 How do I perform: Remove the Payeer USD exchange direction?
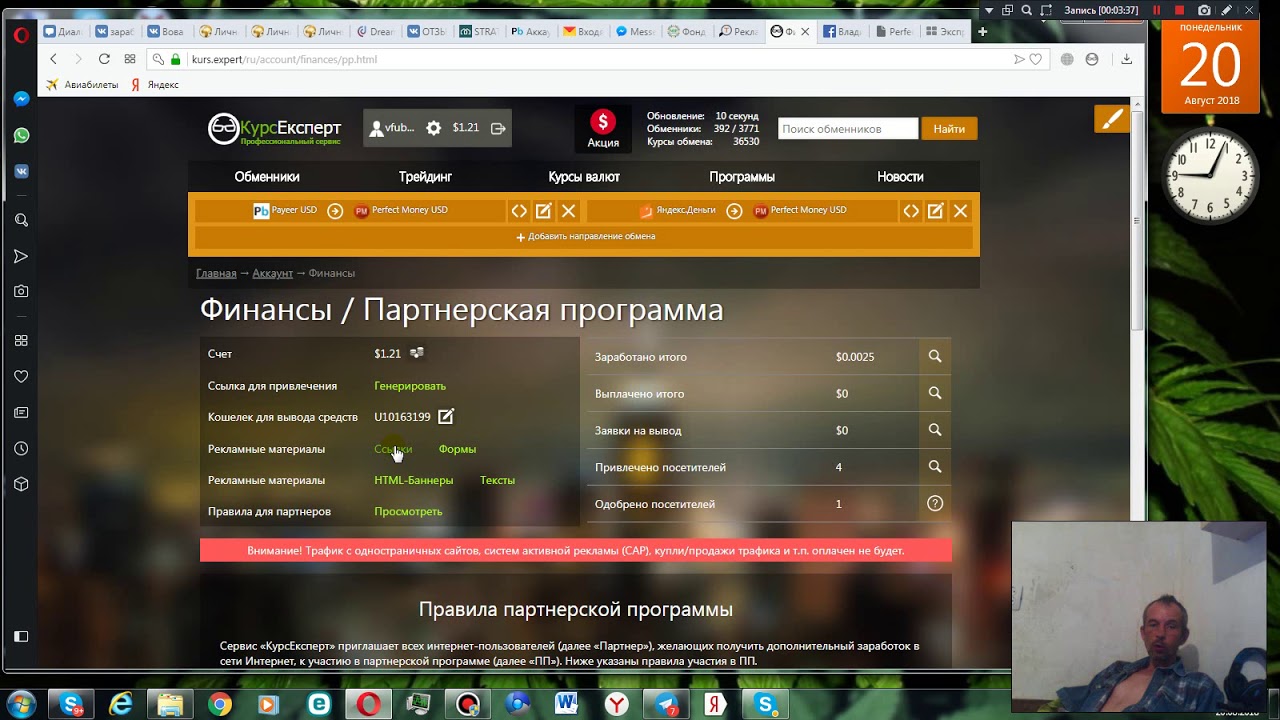click(568, 211)
